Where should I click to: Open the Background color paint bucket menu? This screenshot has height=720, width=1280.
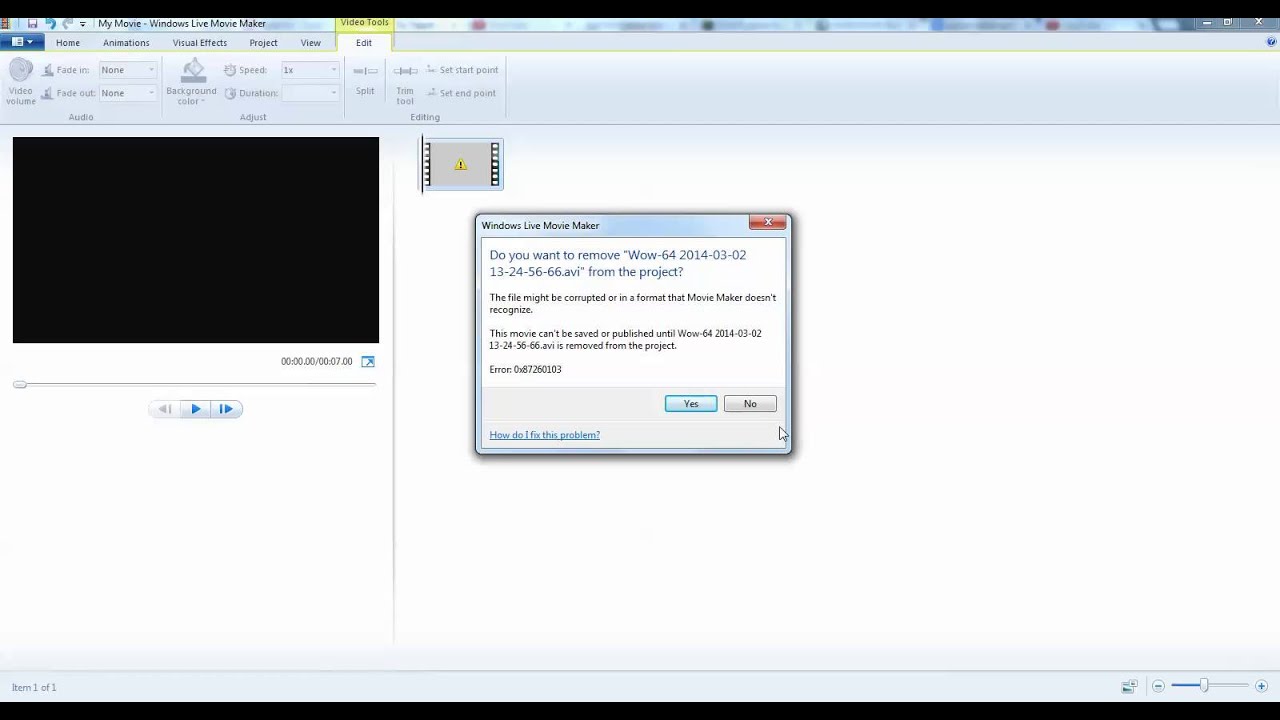(x=191, y=82)
